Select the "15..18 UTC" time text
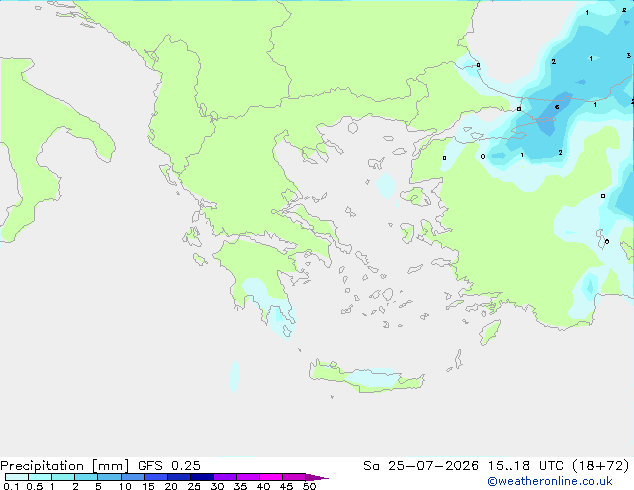634x490 pixels. (x=526, y=466)
